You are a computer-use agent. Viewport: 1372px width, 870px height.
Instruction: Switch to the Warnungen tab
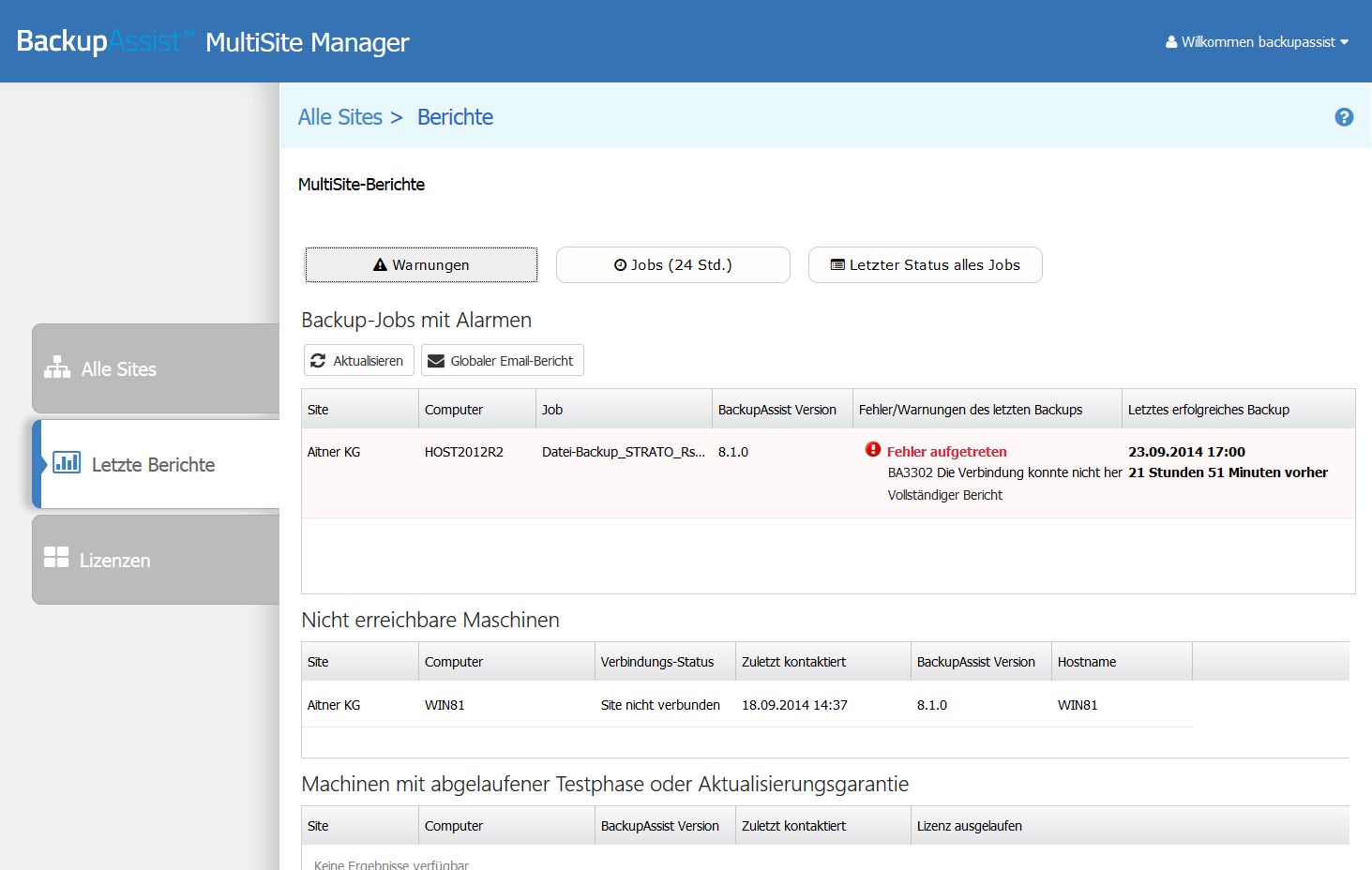click(x=421, y=265)
